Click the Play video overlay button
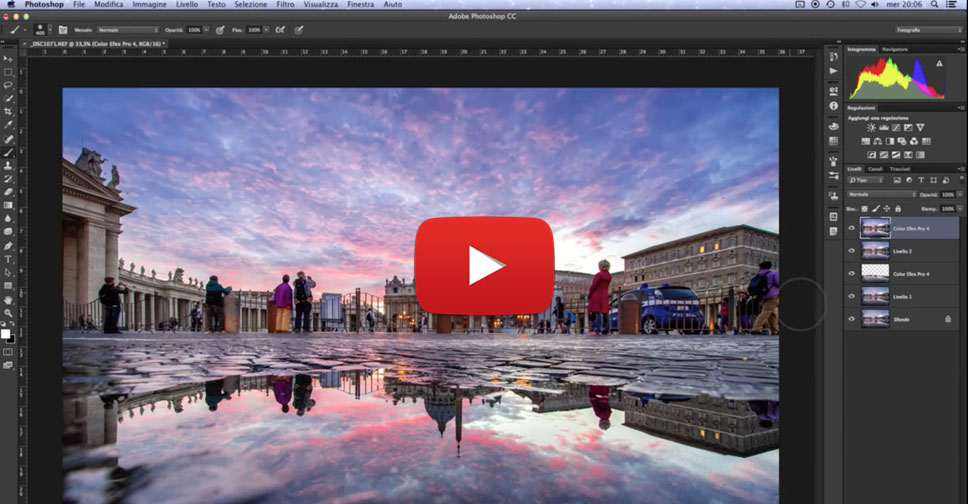Image resolution: width=968 pixels, height=504 pixels. pos(484,266)
